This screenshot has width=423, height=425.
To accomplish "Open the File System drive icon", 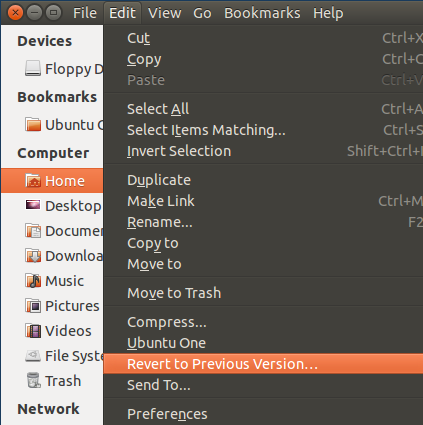I will pyautogui.click(x=33, y=356).
